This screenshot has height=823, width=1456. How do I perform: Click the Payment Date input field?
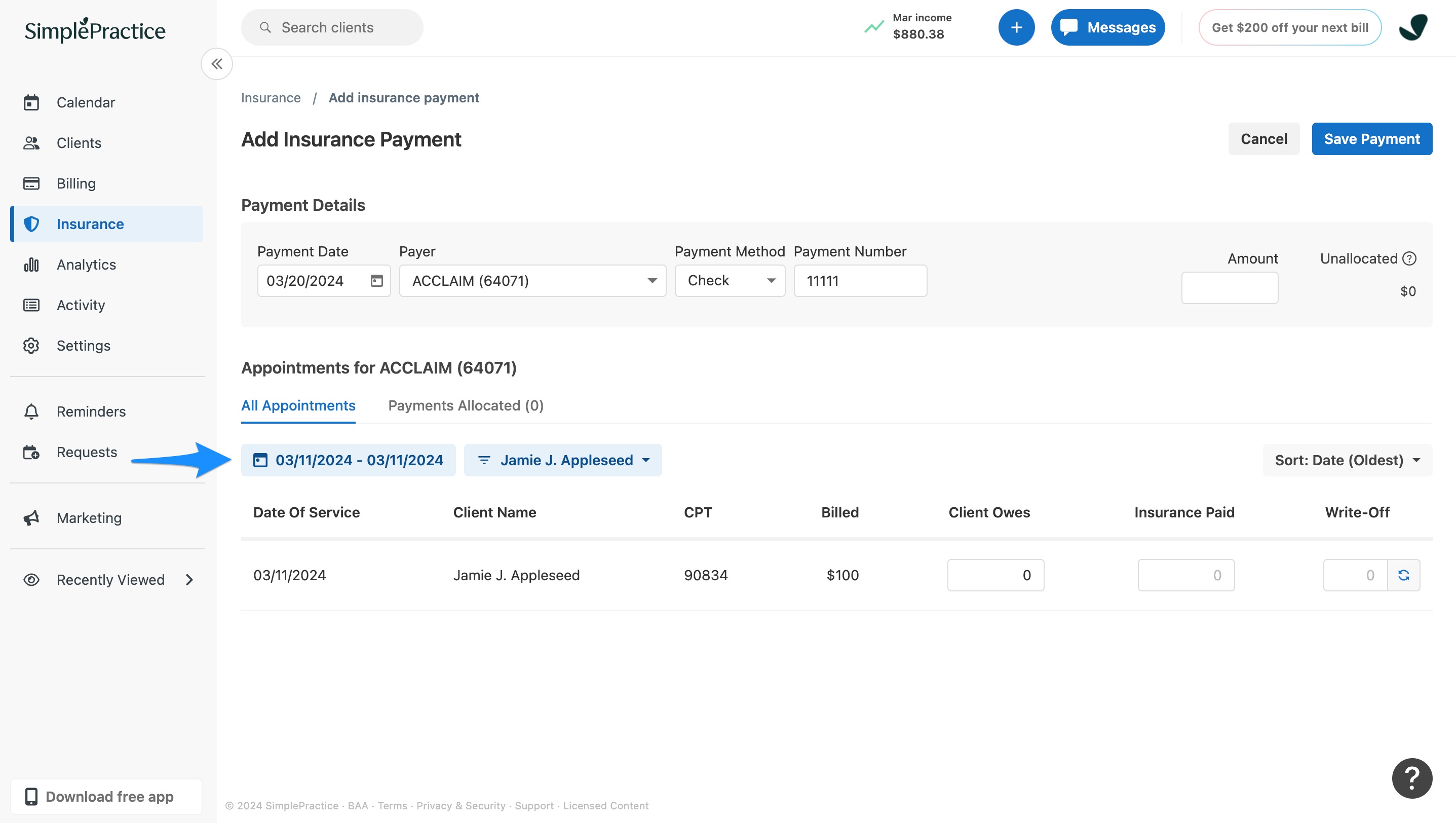point(324,281)
